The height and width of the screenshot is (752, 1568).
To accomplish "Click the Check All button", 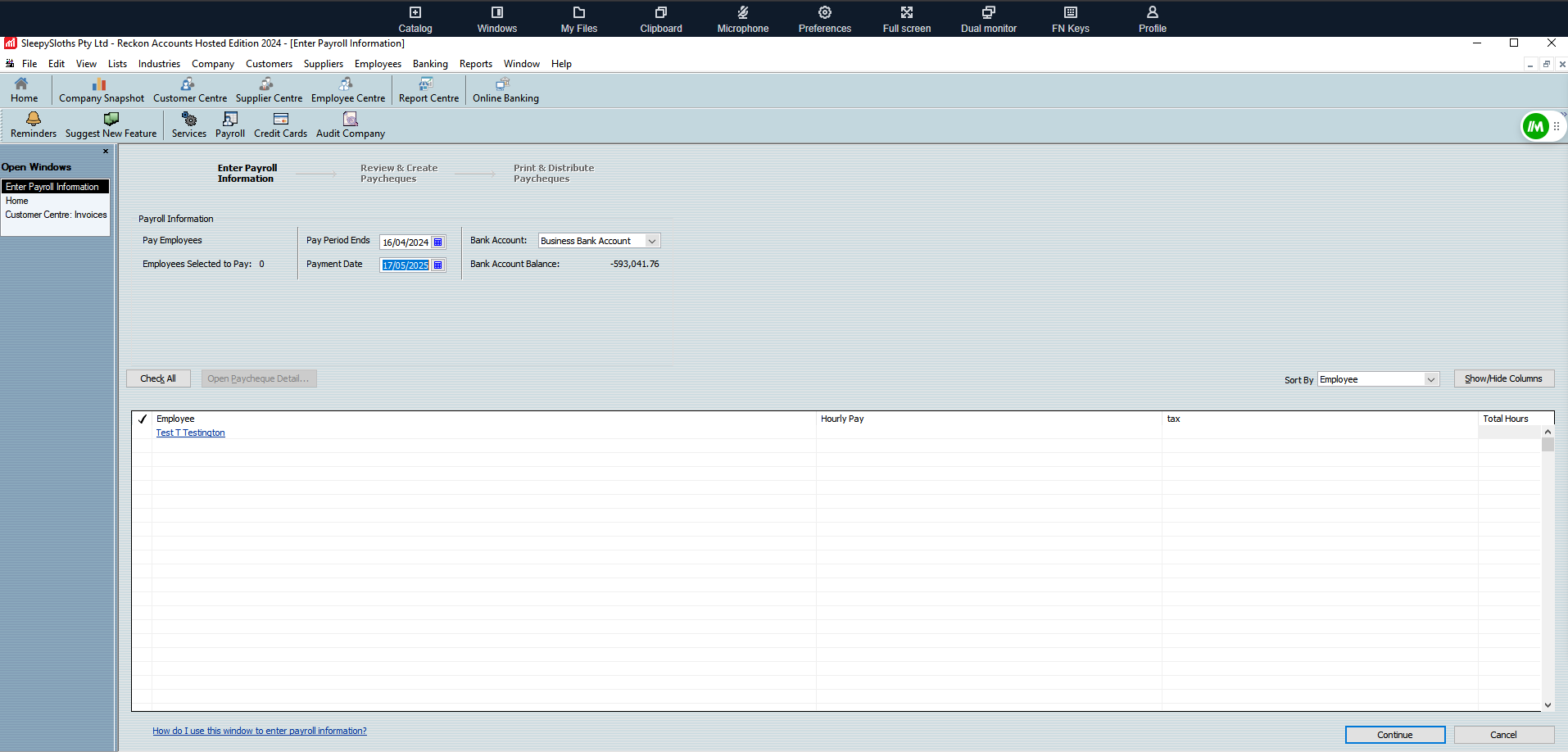I will tap(158, 378).
